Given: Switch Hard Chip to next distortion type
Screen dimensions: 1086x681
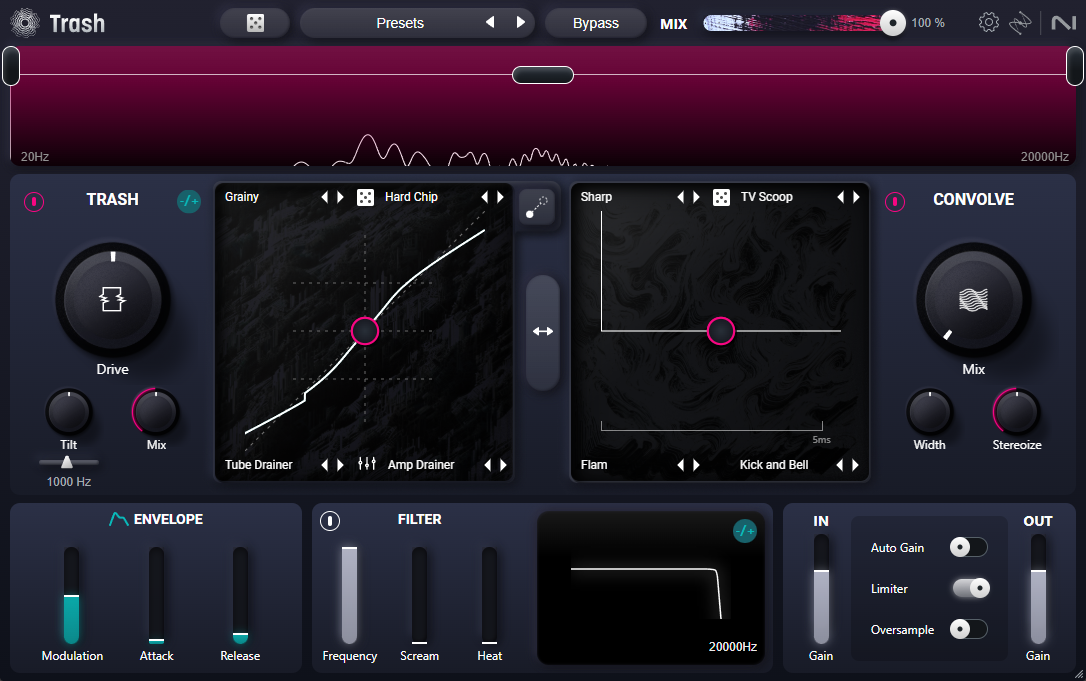Looking at the screenshot, I should pyautogui.click(x=502, y=197).
